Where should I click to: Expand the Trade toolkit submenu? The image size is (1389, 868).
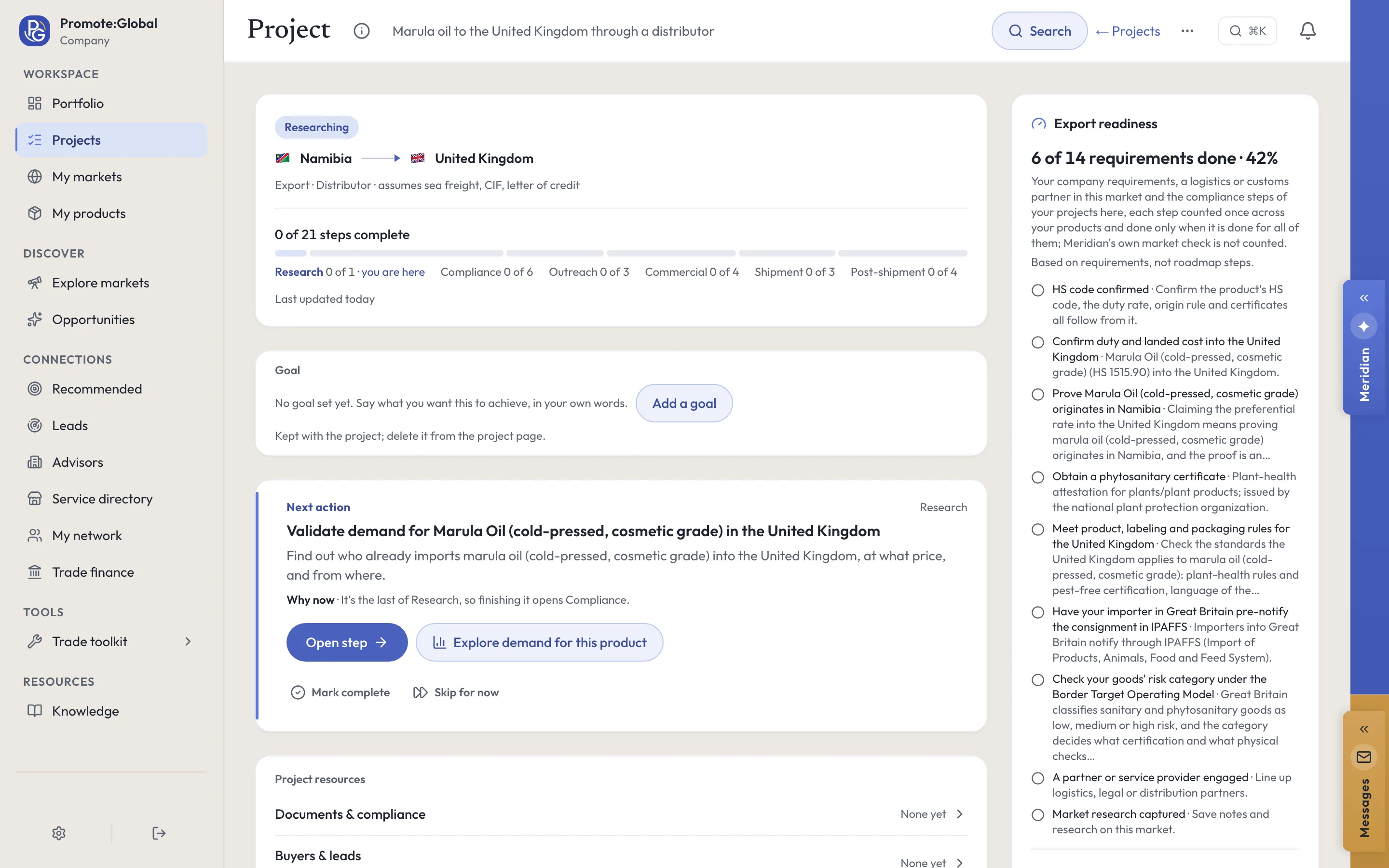(188, 641)
